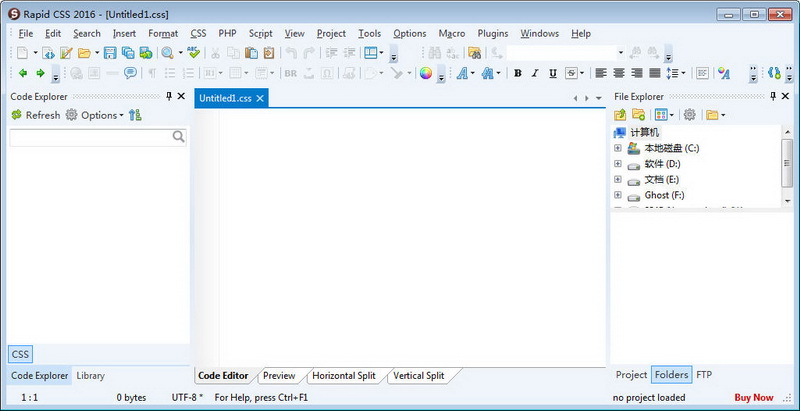Insert a comment with the speech bubble icon
Image resolution: width=800 pixels, height=411 pixels.
tap(130, 73)
